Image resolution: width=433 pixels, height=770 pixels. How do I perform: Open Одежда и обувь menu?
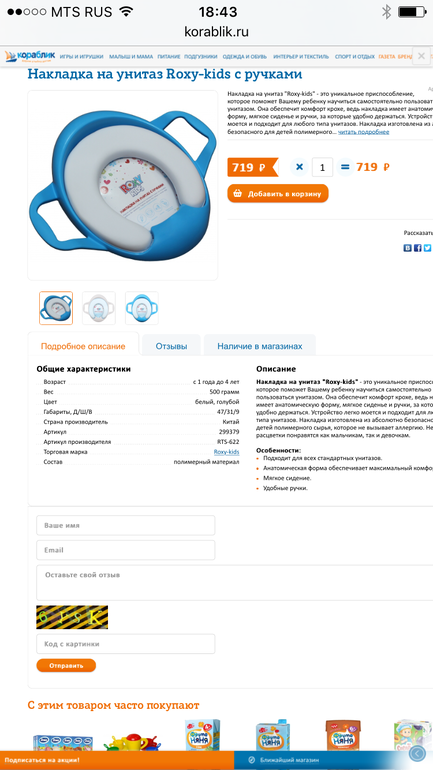click(244, 56)
